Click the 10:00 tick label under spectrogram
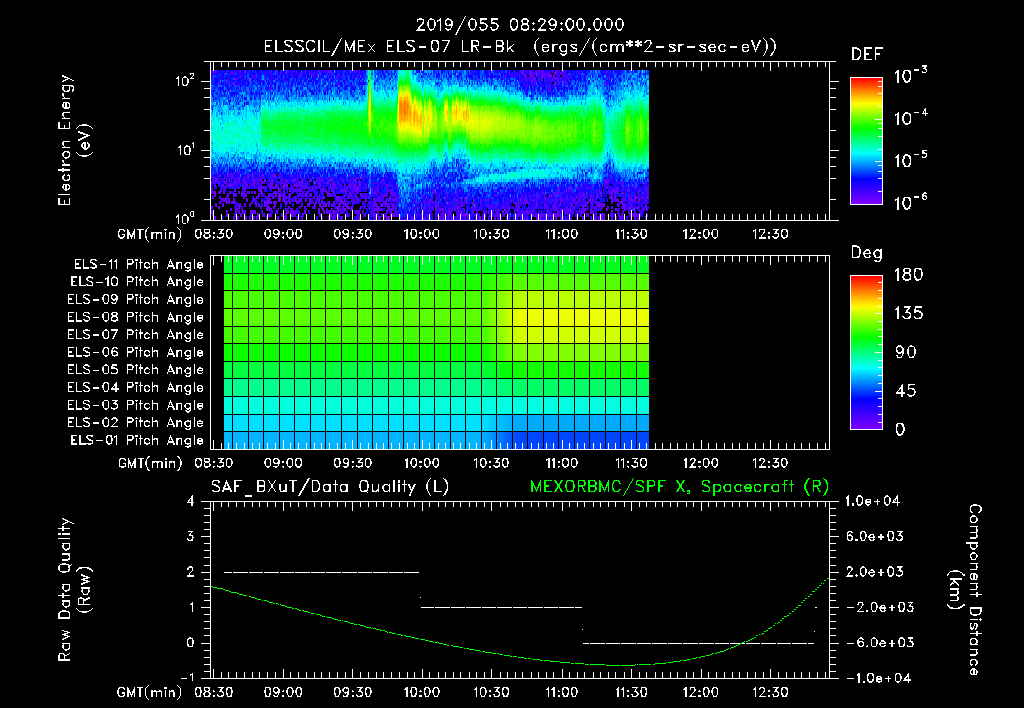Image resolution: width=1024 pixels, height=708 pixels. (422, 234)
